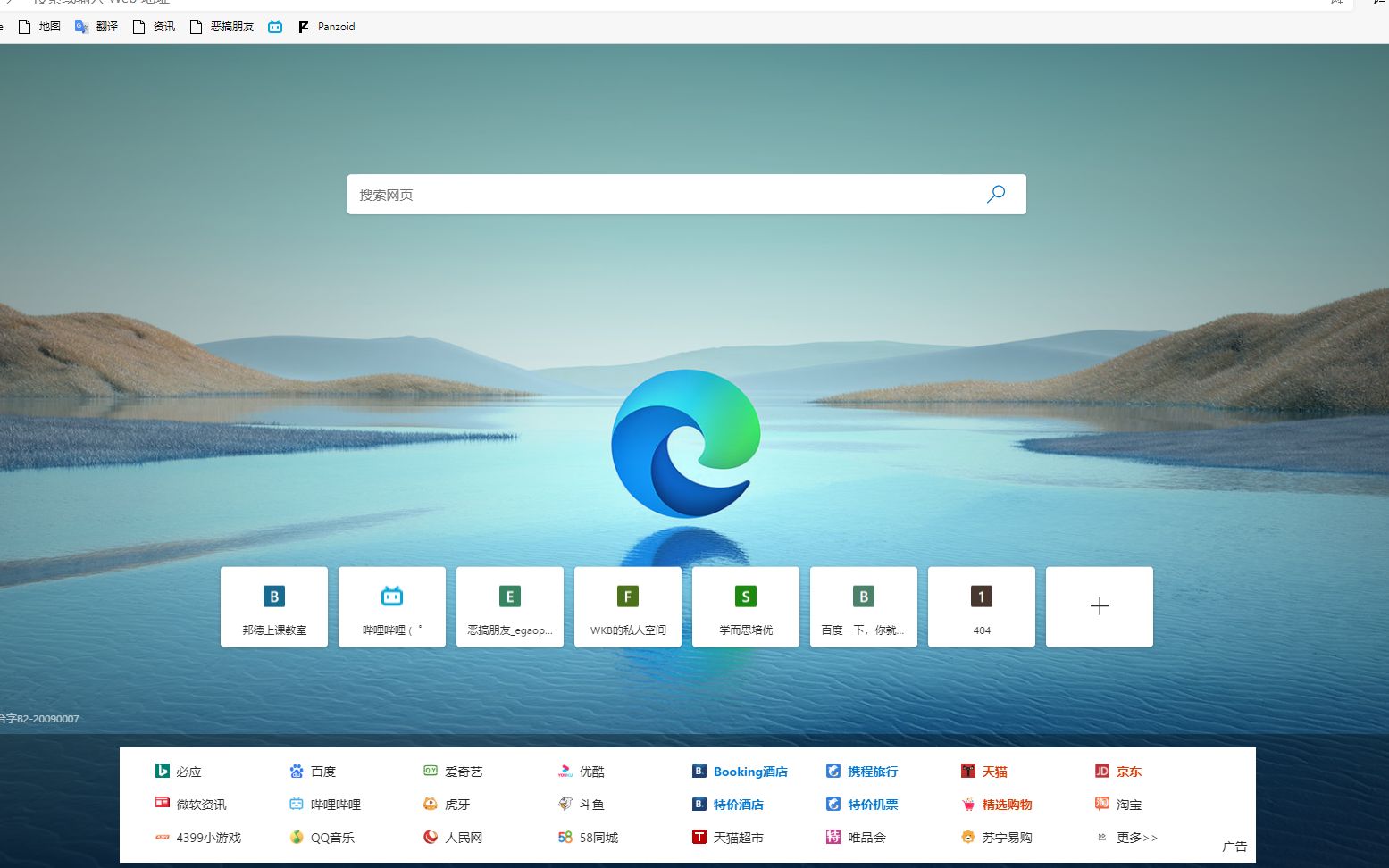Viewport: 1389px width, 868px height.
Task: Open the 地图 bookmark
Action: coord(39,27)
